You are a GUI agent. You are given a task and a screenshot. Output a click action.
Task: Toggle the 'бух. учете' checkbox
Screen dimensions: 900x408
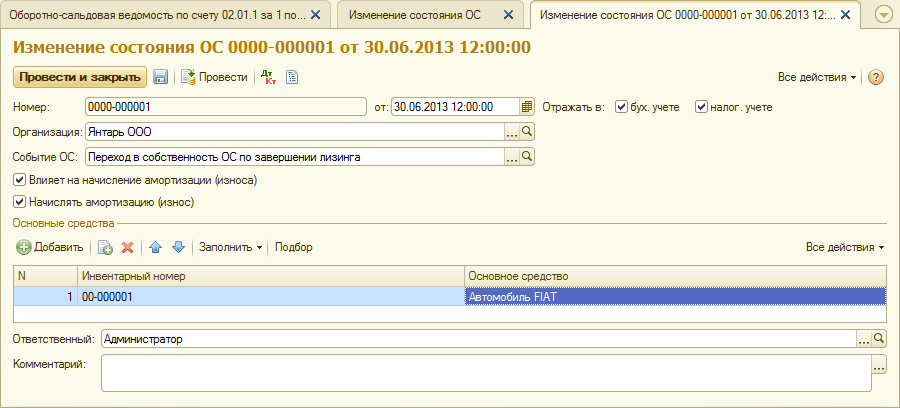[x=621, y=107]
